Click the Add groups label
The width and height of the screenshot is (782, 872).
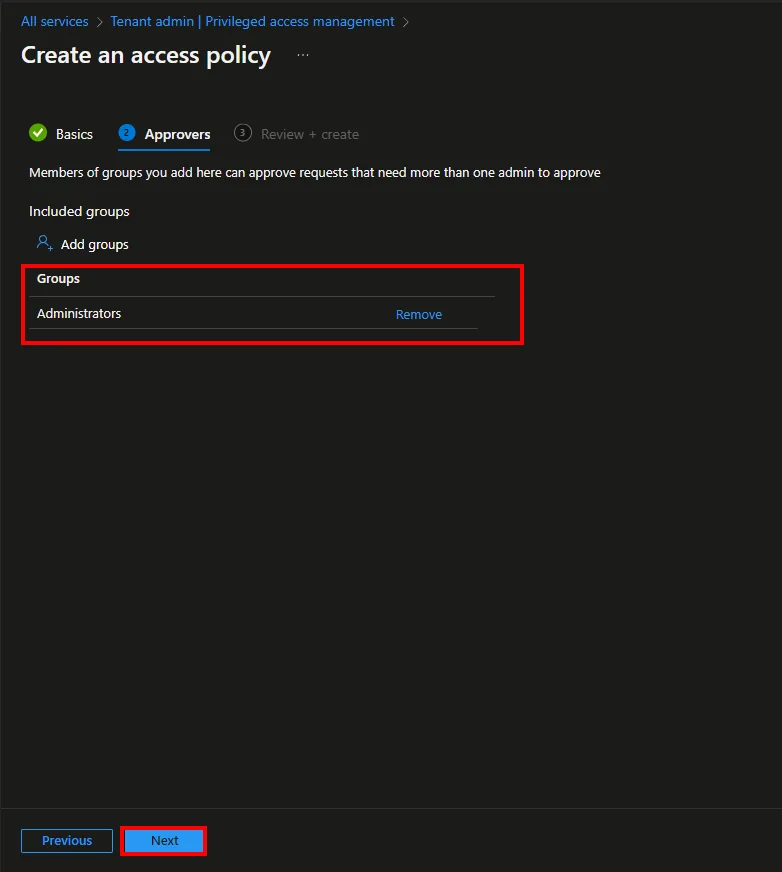tap(95, 245)
